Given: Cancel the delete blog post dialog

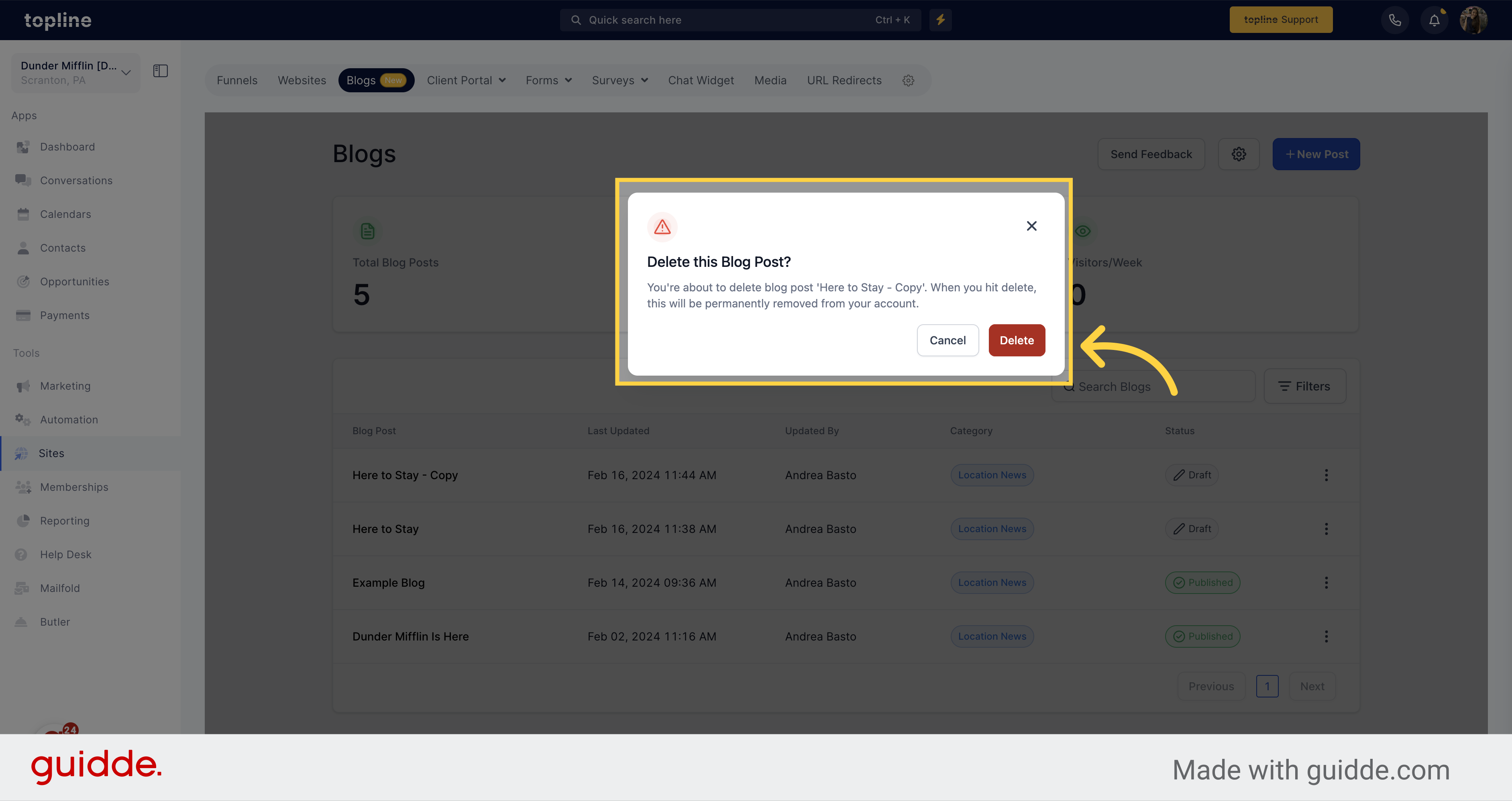Looking at the screenshot, I should tap(948, 340).
